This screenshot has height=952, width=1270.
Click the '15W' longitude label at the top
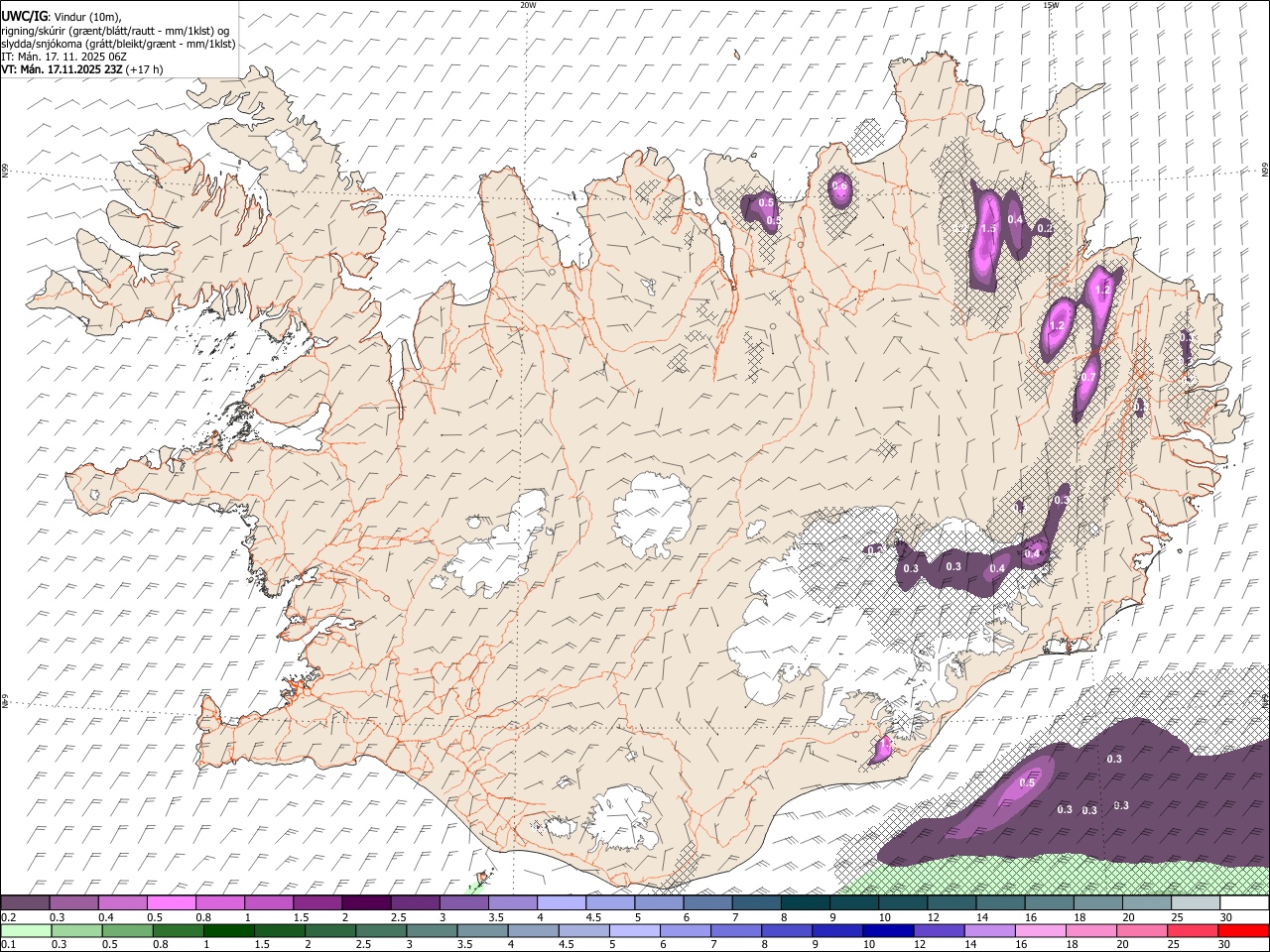pos(1052,5)
